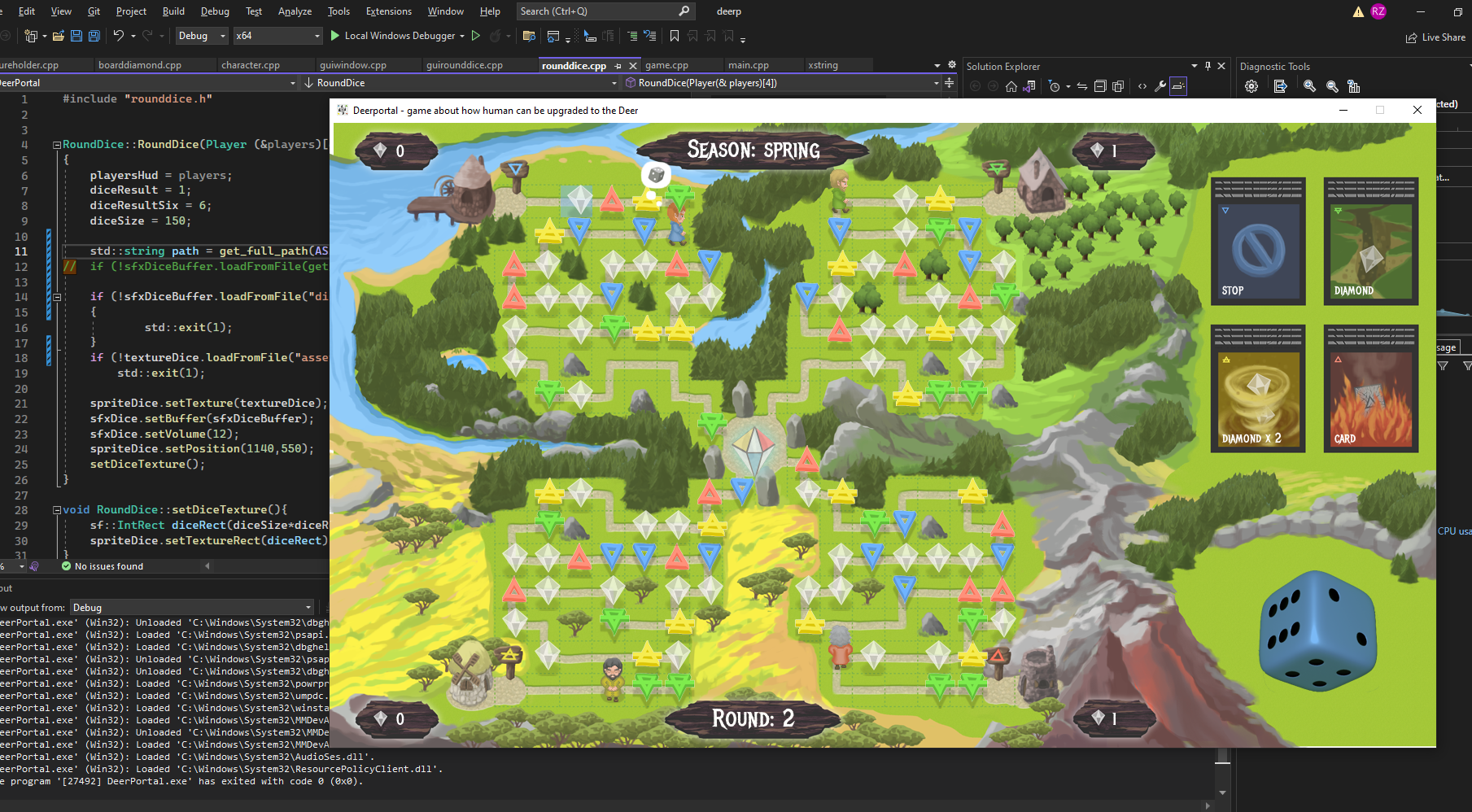Screen dimensions: 1472x812
Task: Switch to the character.cpp tab
Action: click(x=250, y=65)
